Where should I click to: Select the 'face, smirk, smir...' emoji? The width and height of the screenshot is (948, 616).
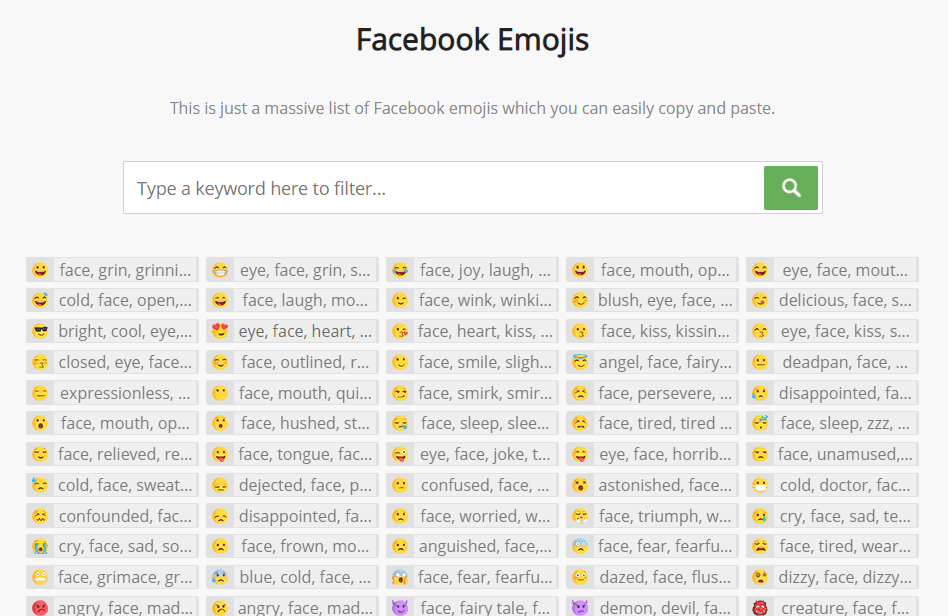tap(472, 393)
